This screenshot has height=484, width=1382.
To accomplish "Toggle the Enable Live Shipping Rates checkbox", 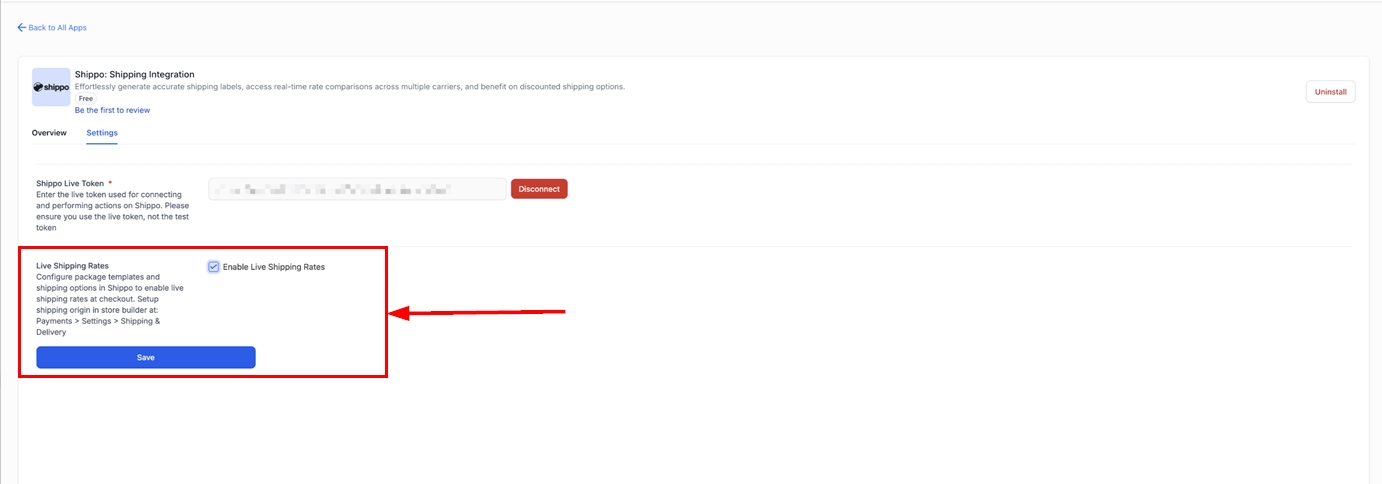I will pos(214,267).
